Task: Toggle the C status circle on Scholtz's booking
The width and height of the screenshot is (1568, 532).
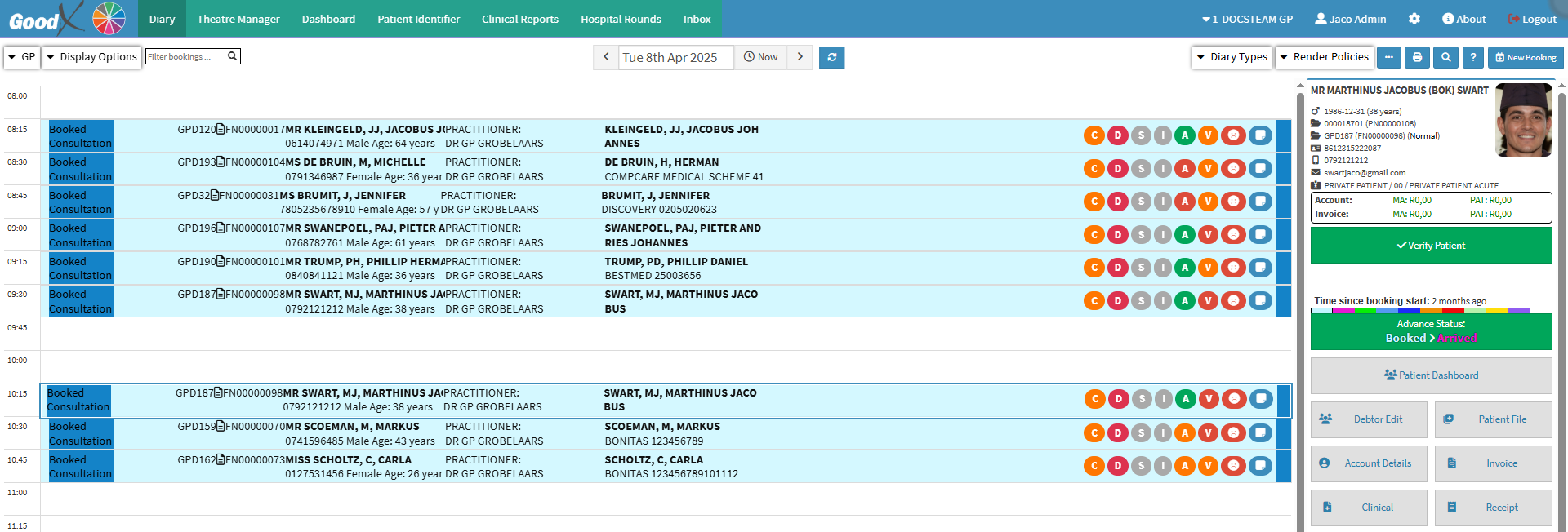Action: (1094, 466)
